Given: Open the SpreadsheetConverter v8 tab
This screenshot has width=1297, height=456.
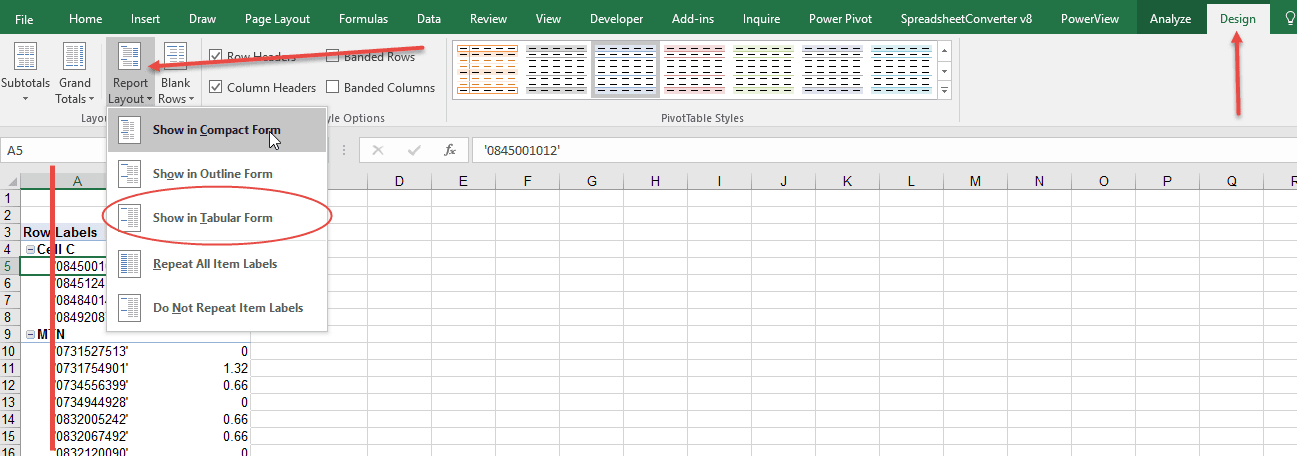Looking at the screenshot, I should click(966, 18).
